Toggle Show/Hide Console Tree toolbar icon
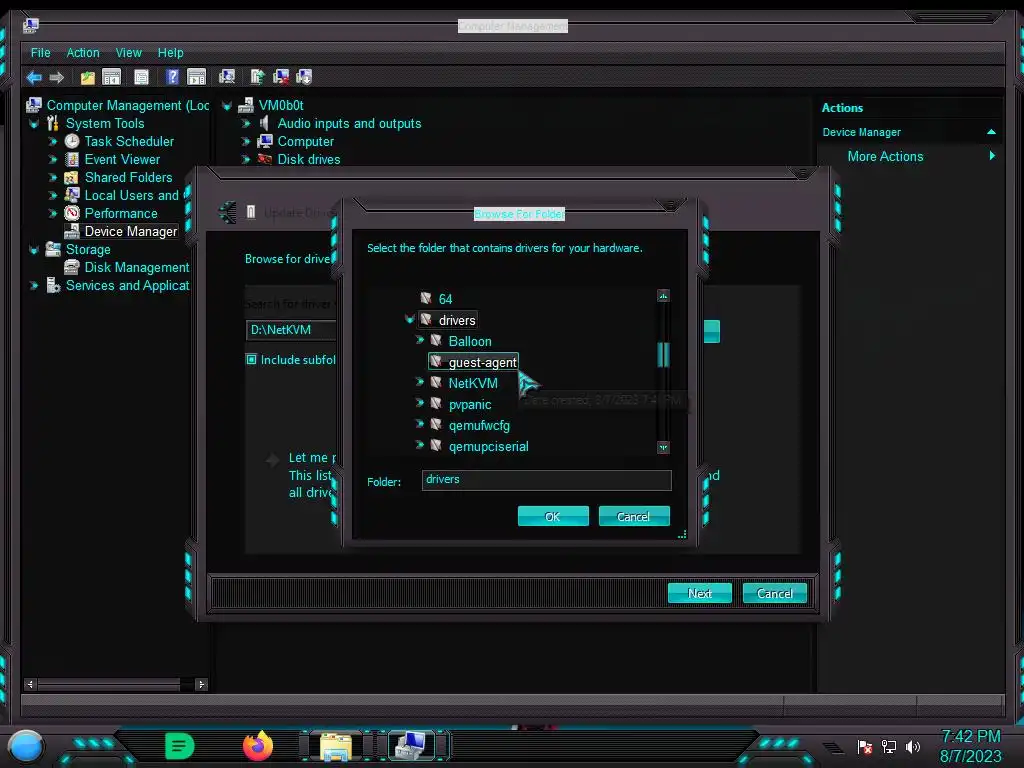Image resolution: width=1024 pixels, height=768 pixels. coord(112,77)
